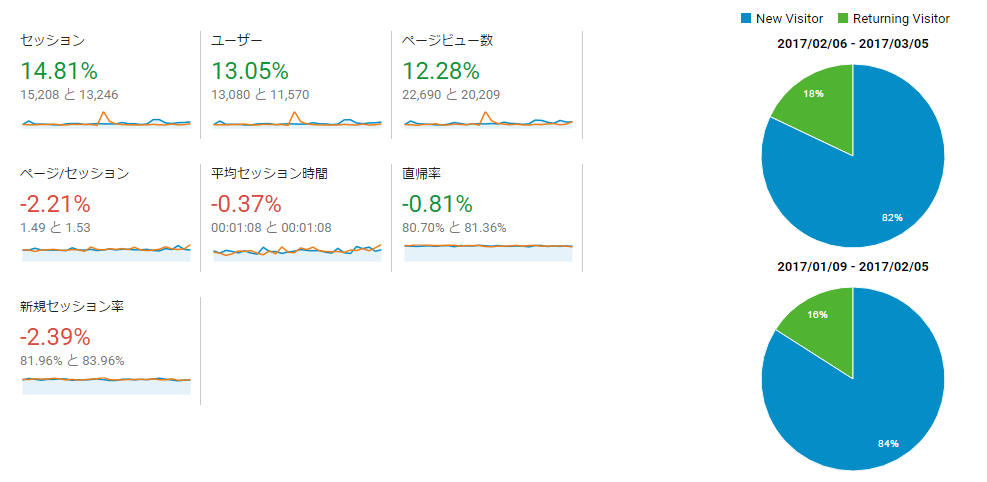Click the 平均セッション時間 sparkline chart

coord(297,252)
